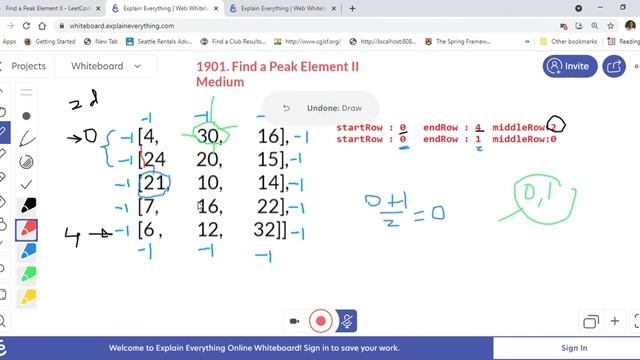Open the zoom magnifier tool
640x360 pixels.
(x=2, y=321)
